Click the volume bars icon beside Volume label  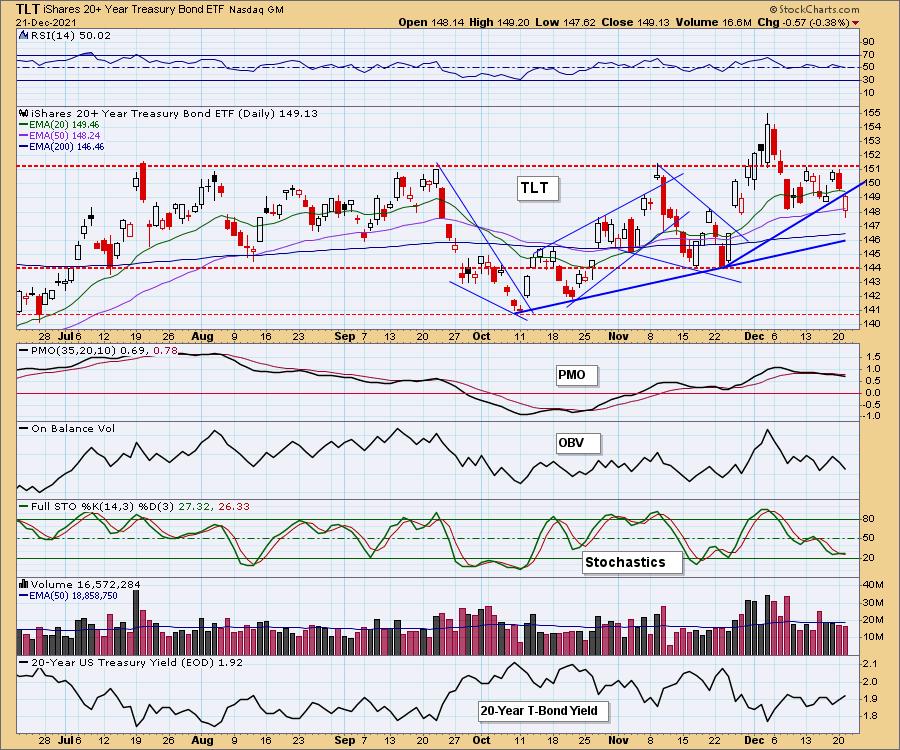[24, 584]
